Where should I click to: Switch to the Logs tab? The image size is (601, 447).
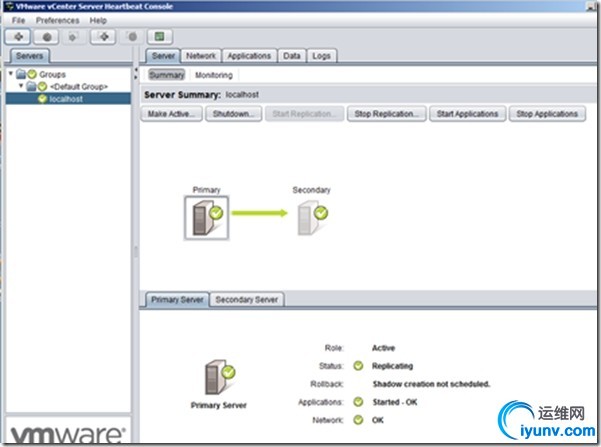[322, 56]
